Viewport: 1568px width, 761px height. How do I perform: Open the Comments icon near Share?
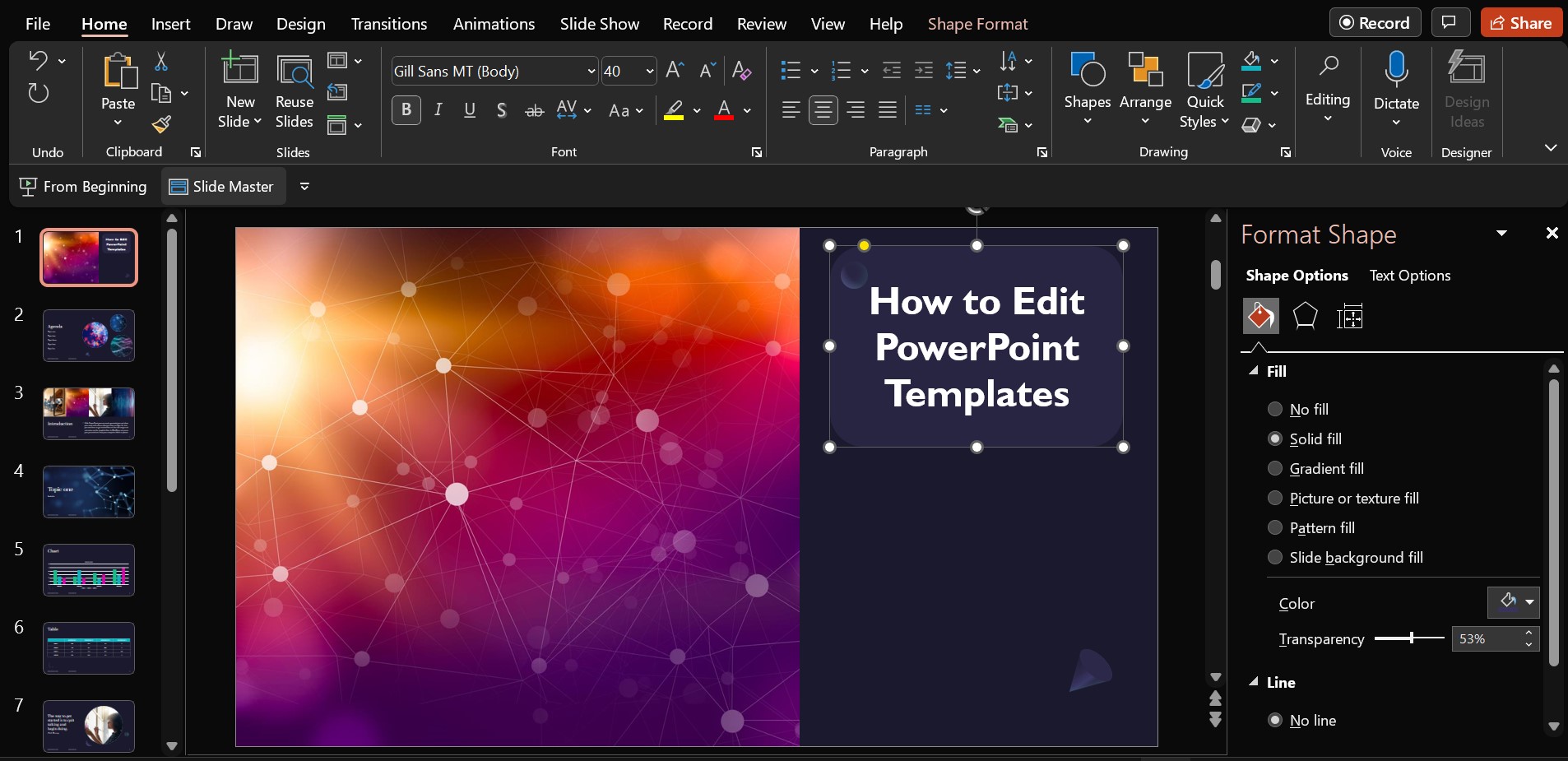point(1450,23)
